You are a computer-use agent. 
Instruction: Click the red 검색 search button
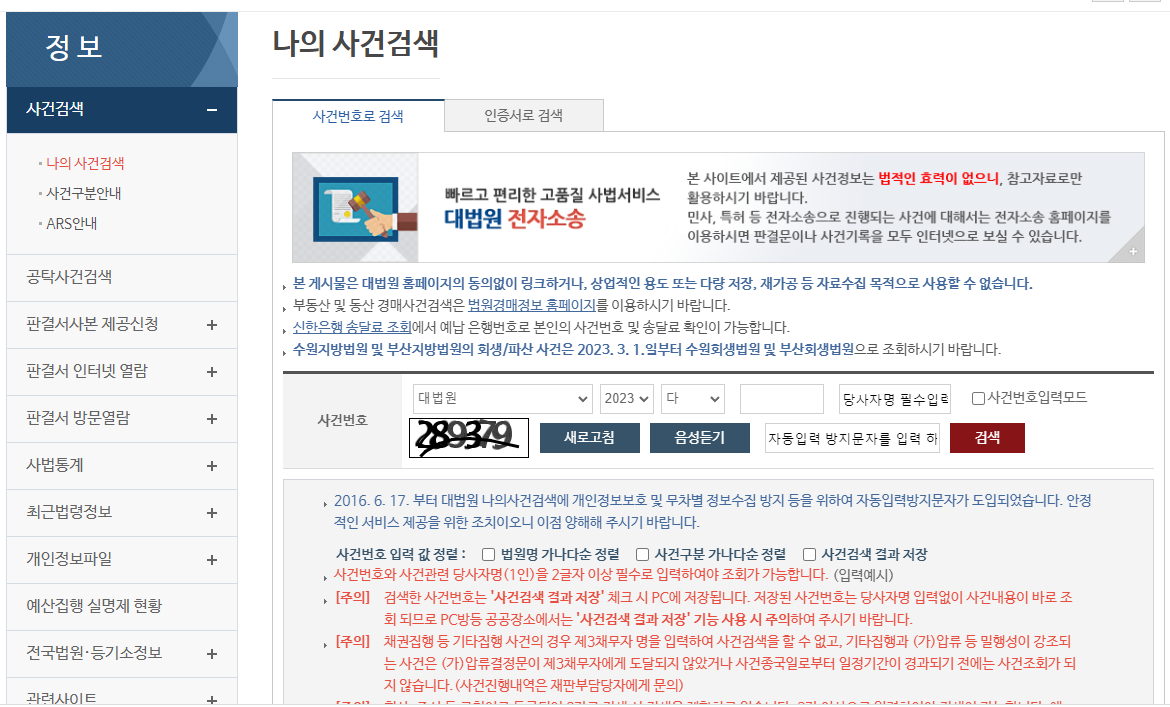click(987, 437)
